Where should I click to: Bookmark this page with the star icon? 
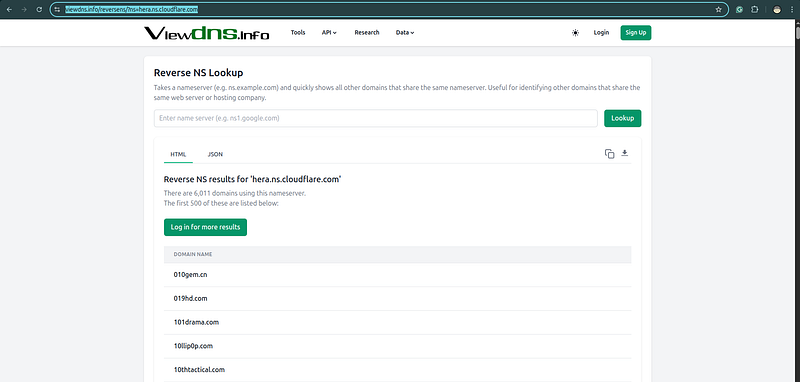click(x=718, y=9)
